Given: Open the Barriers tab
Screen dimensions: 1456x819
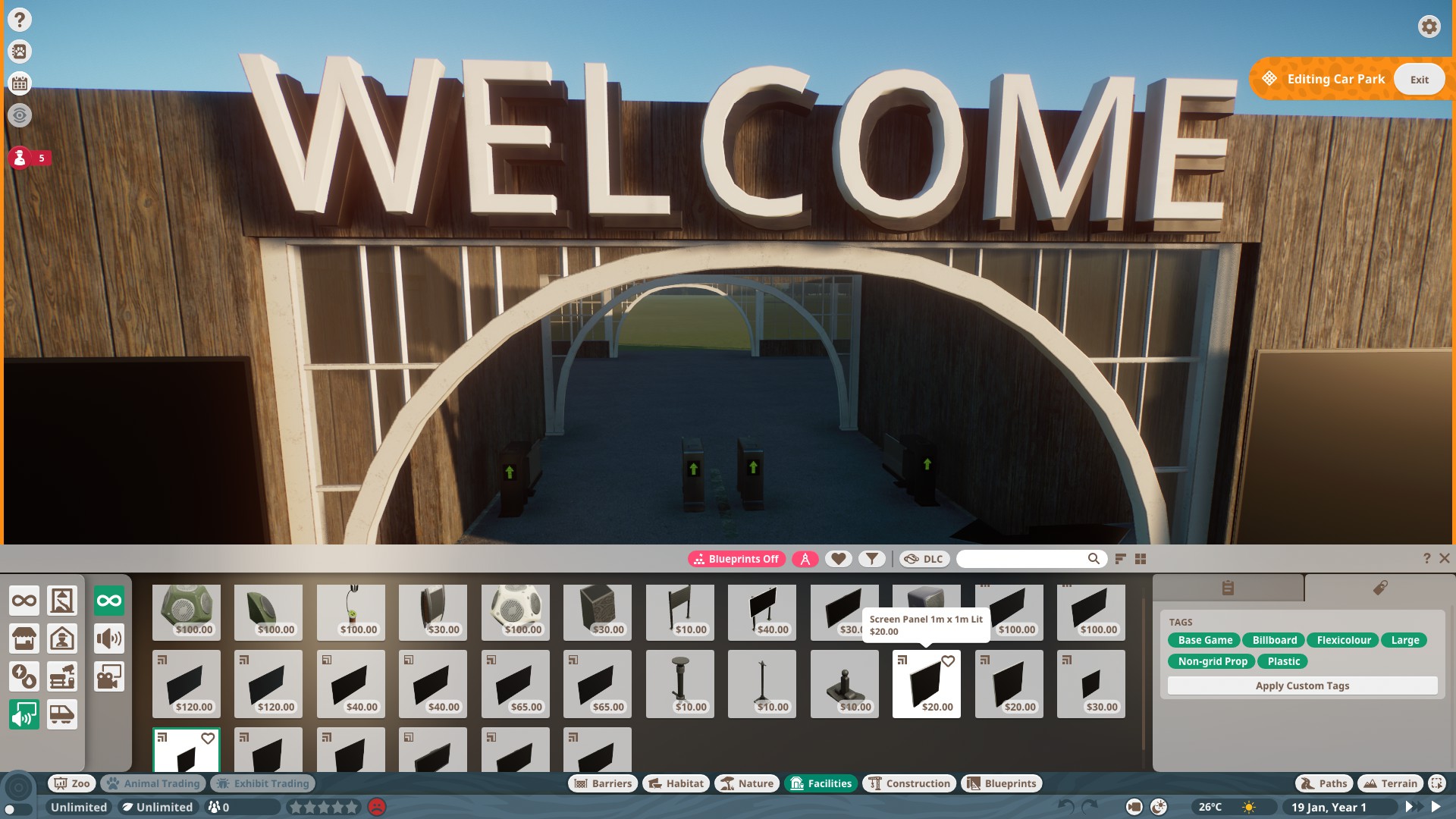Looking at the screenshot, I should click(604, 783).
